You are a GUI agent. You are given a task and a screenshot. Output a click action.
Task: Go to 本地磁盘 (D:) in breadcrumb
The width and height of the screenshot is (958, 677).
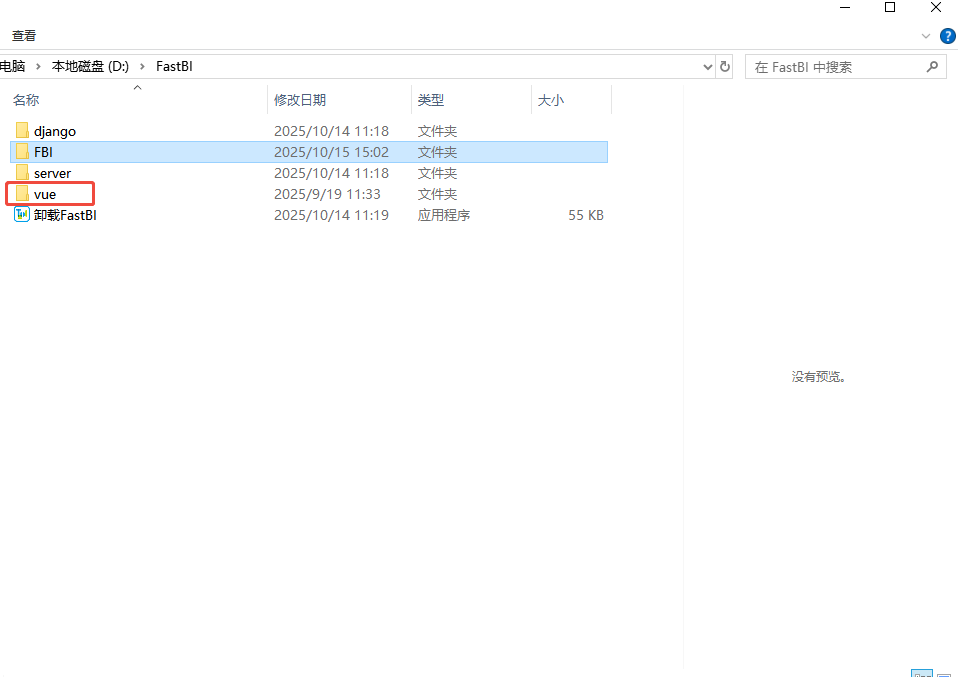coord(90,66)
